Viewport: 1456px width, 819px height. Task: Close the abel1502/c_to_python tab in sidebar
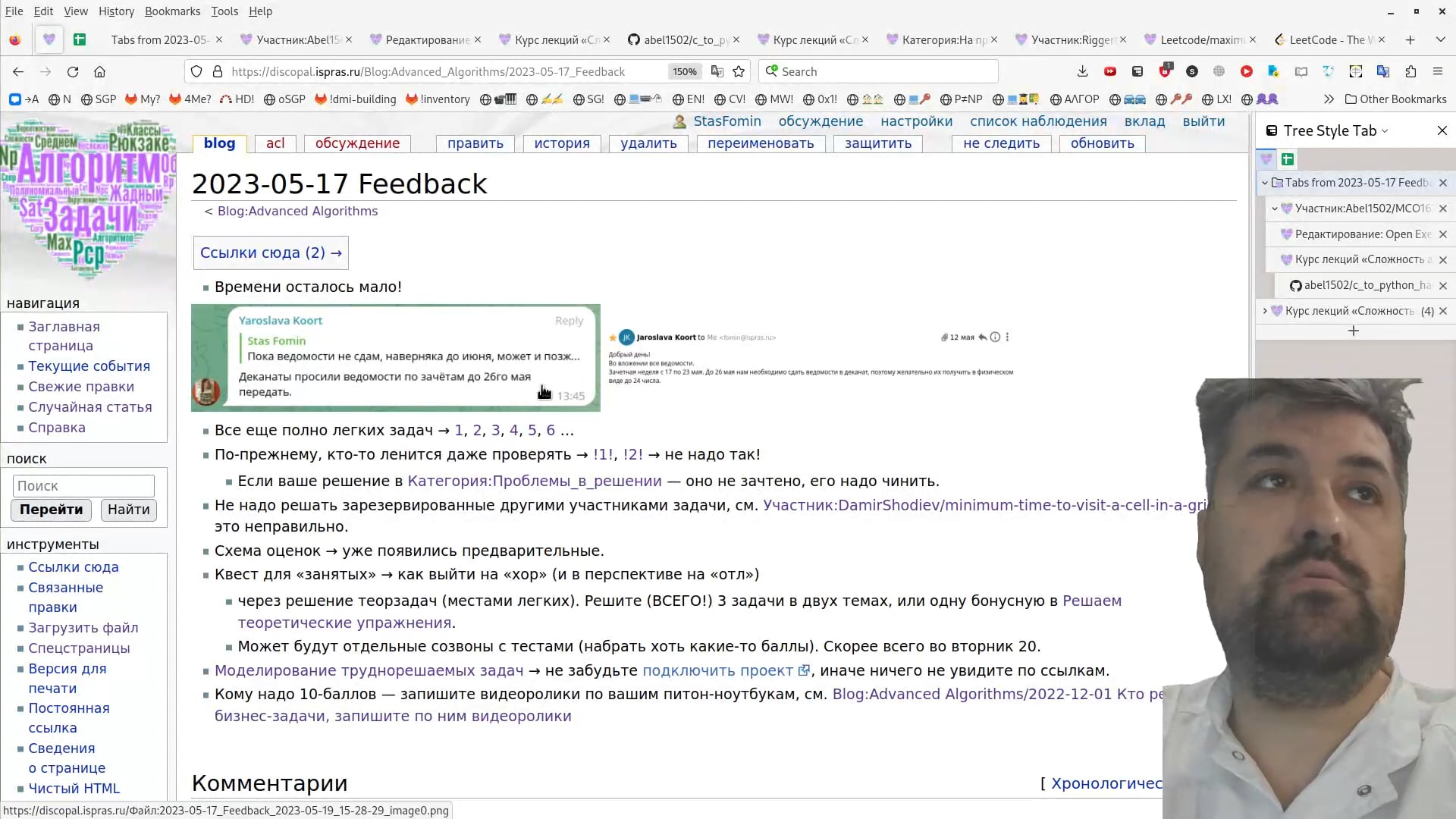1443,286
